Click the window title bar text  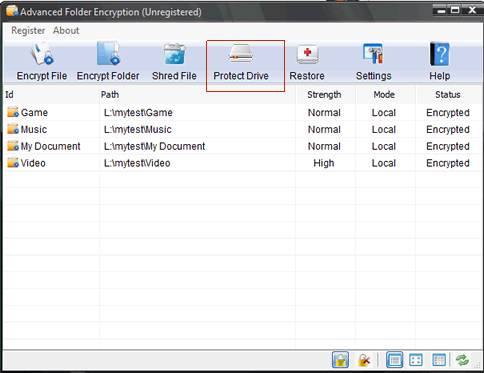[111, 12]
